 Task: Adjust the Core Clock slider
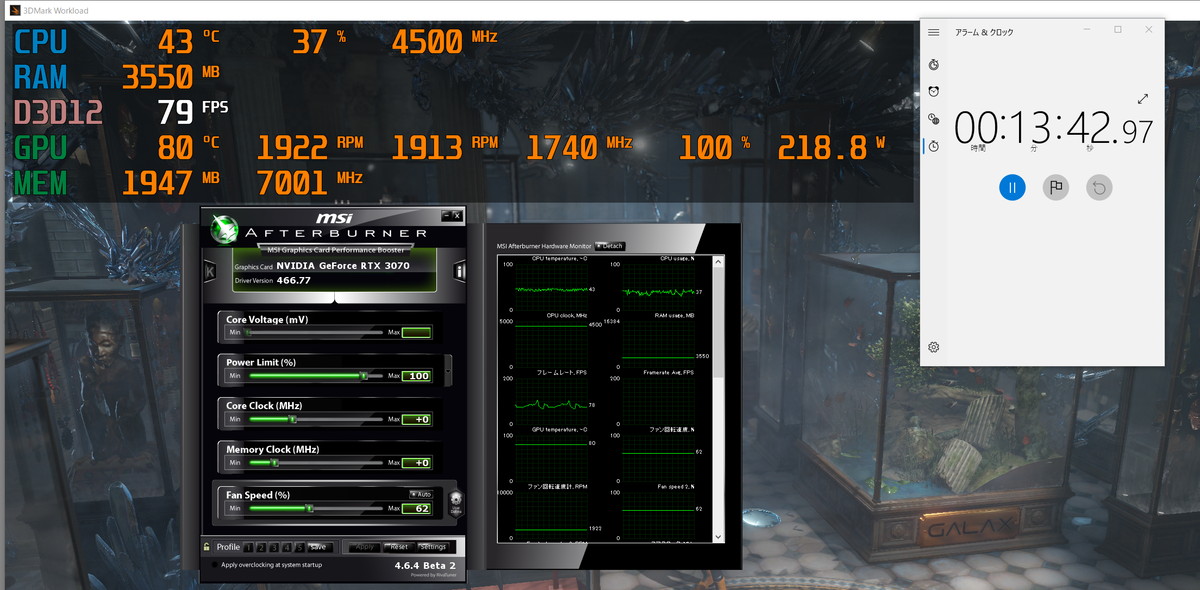coord(315,419)
